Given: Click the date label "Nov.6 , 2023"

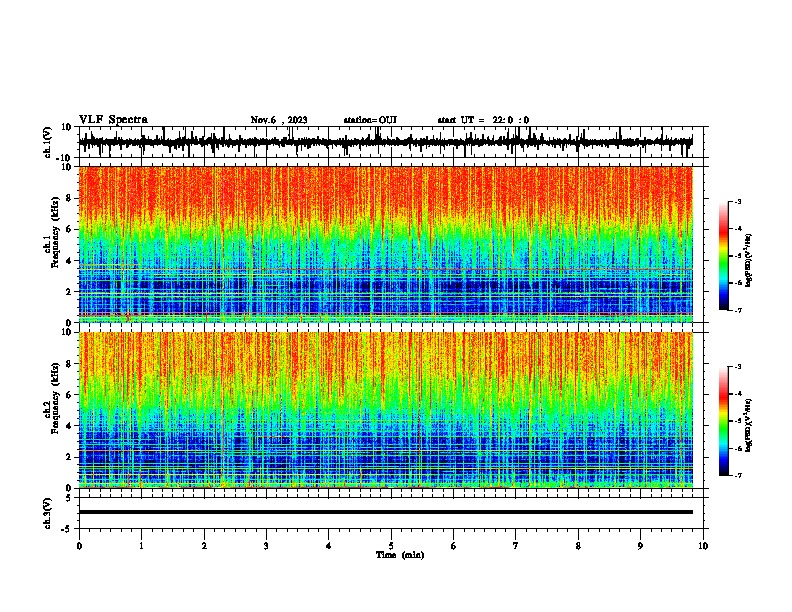Looking at the screenshot, I should [279, 120].
